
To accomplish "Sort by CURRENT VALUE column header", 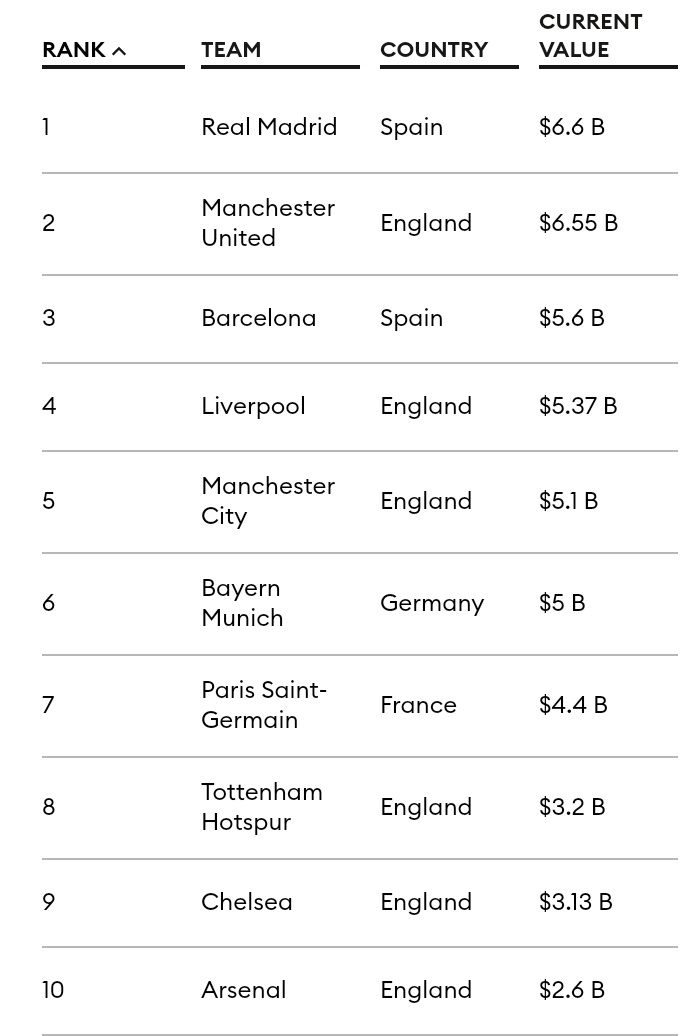I will (x=590, y=35).
